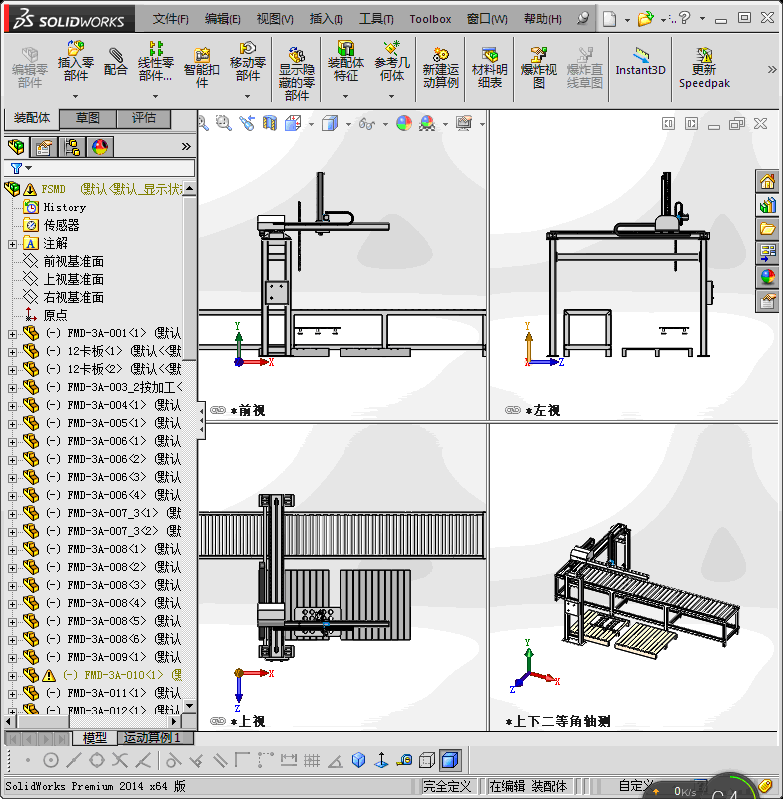Select the 模型 bottom tab
Viewport: 783px width, 799px height.
pyautogui.click(x=95, y=738)
